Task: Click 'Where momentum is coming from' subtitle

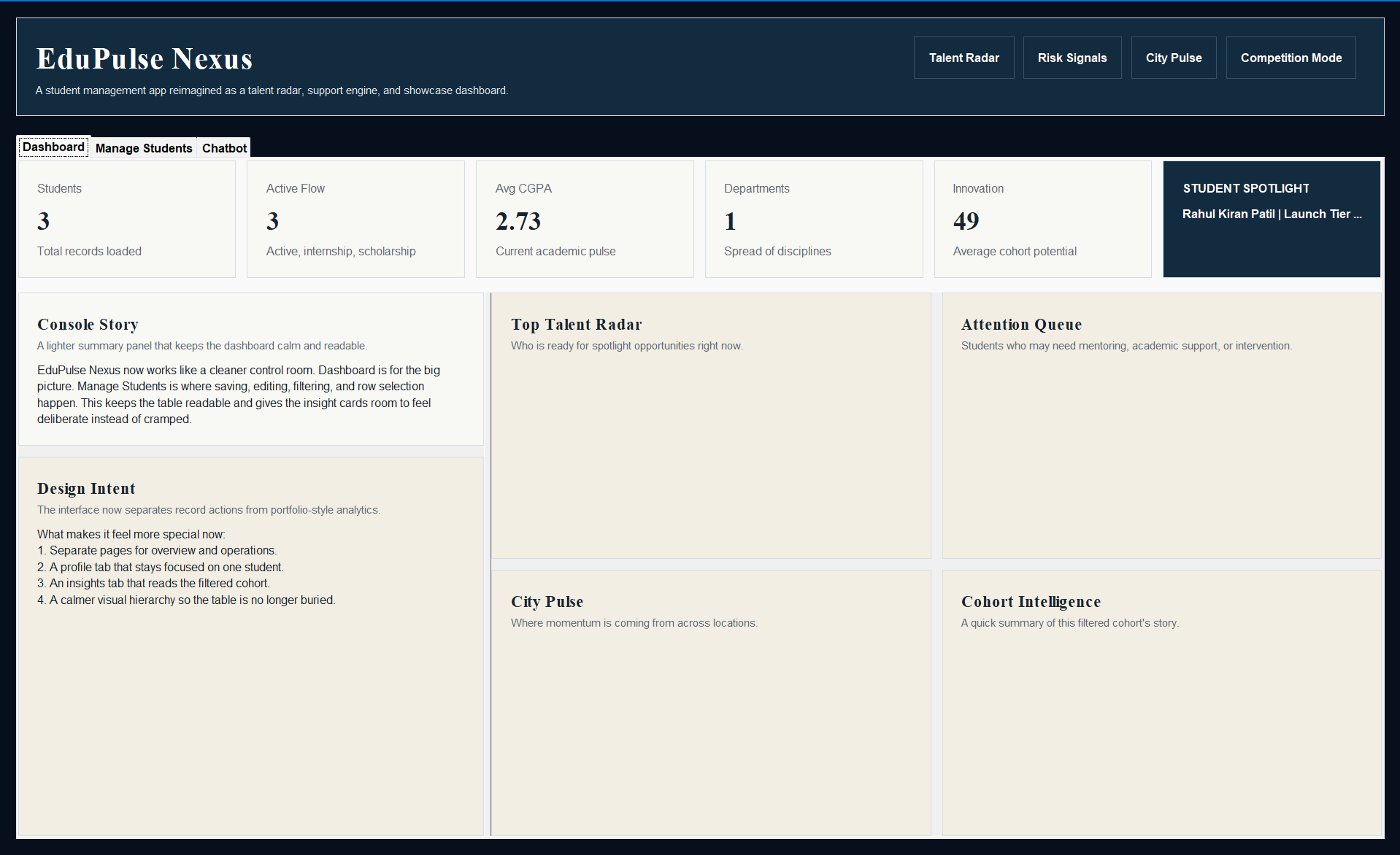Action: tap(634, 623)
